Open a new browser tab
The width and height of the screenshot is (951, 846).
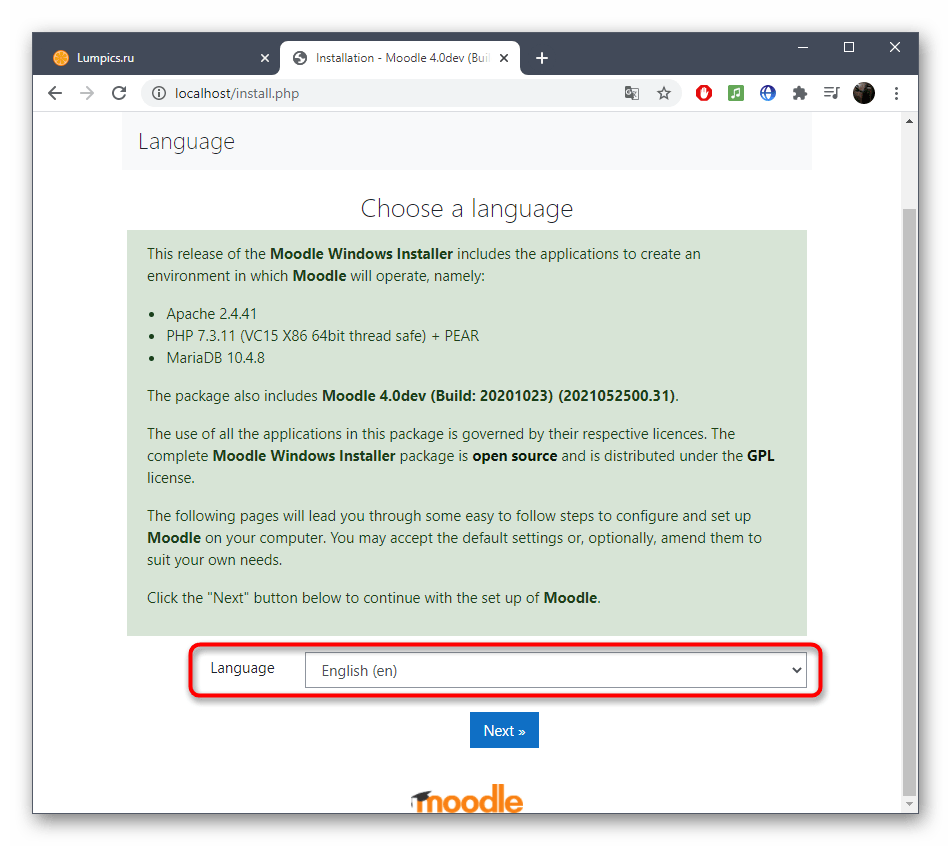pyautogui.click(x=542, y=58)
